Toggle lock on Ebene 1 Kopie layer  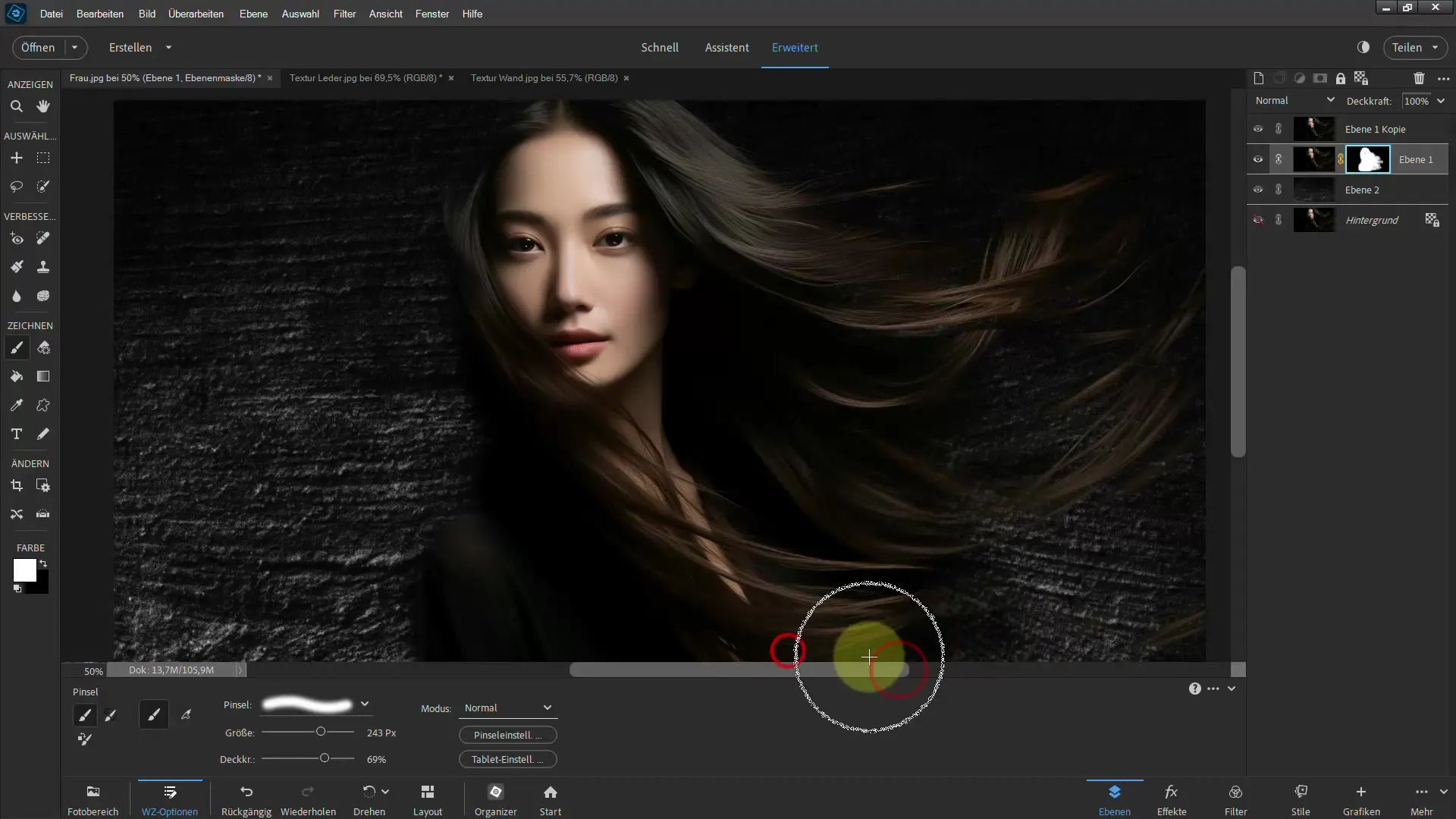tap(1279, 129)
